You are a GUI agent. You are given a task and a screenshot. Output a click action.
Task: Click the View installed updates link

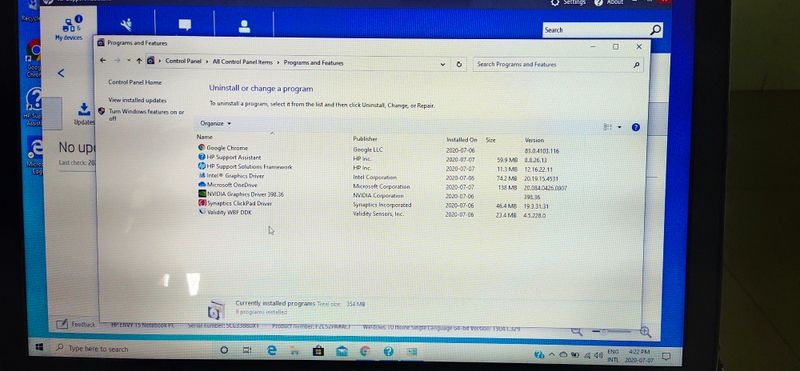coord(137,100)
